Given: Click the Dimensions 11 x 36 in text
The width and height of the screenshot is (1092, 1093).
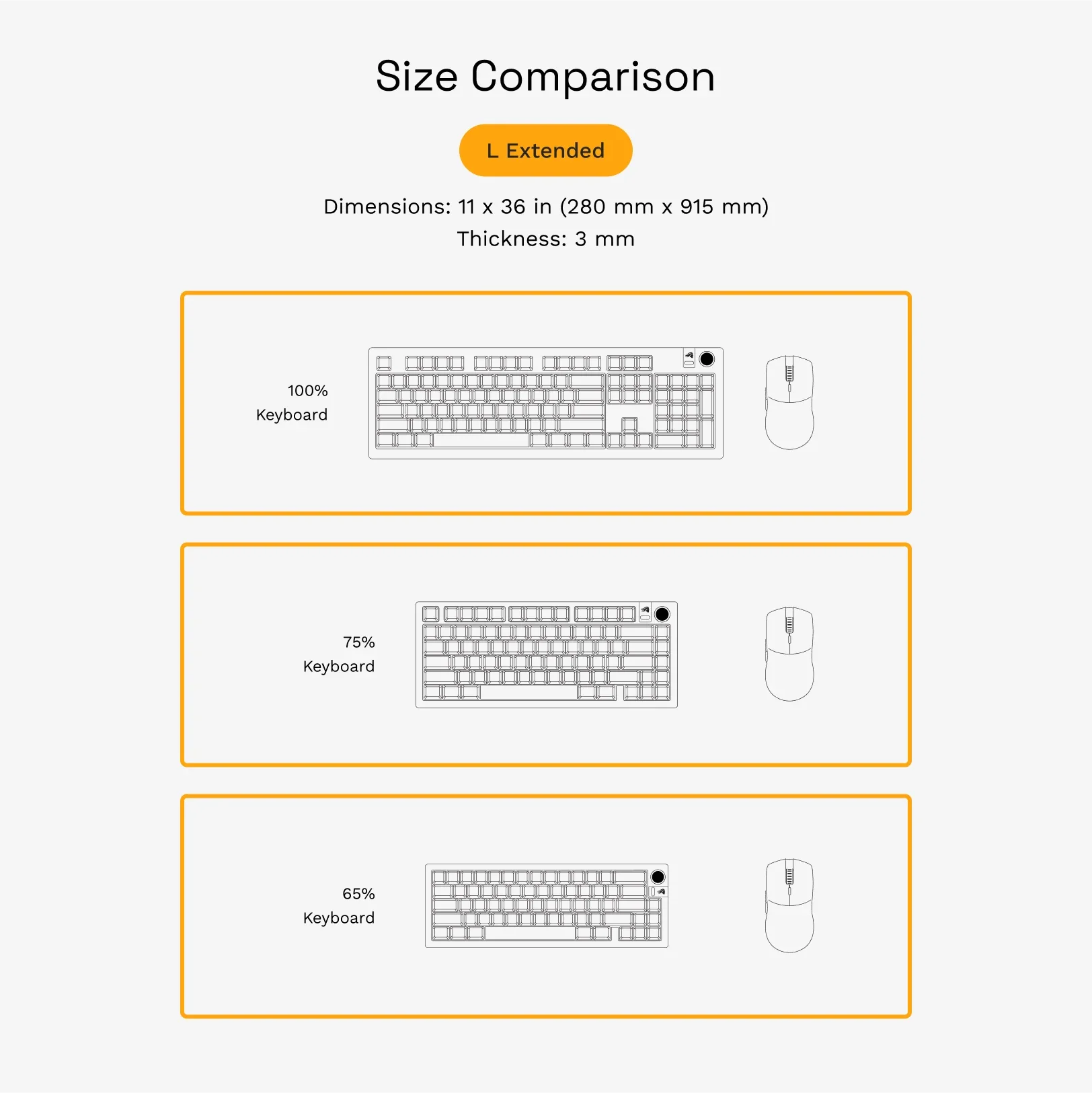Looking at the screenshot, I should [545, 206].
